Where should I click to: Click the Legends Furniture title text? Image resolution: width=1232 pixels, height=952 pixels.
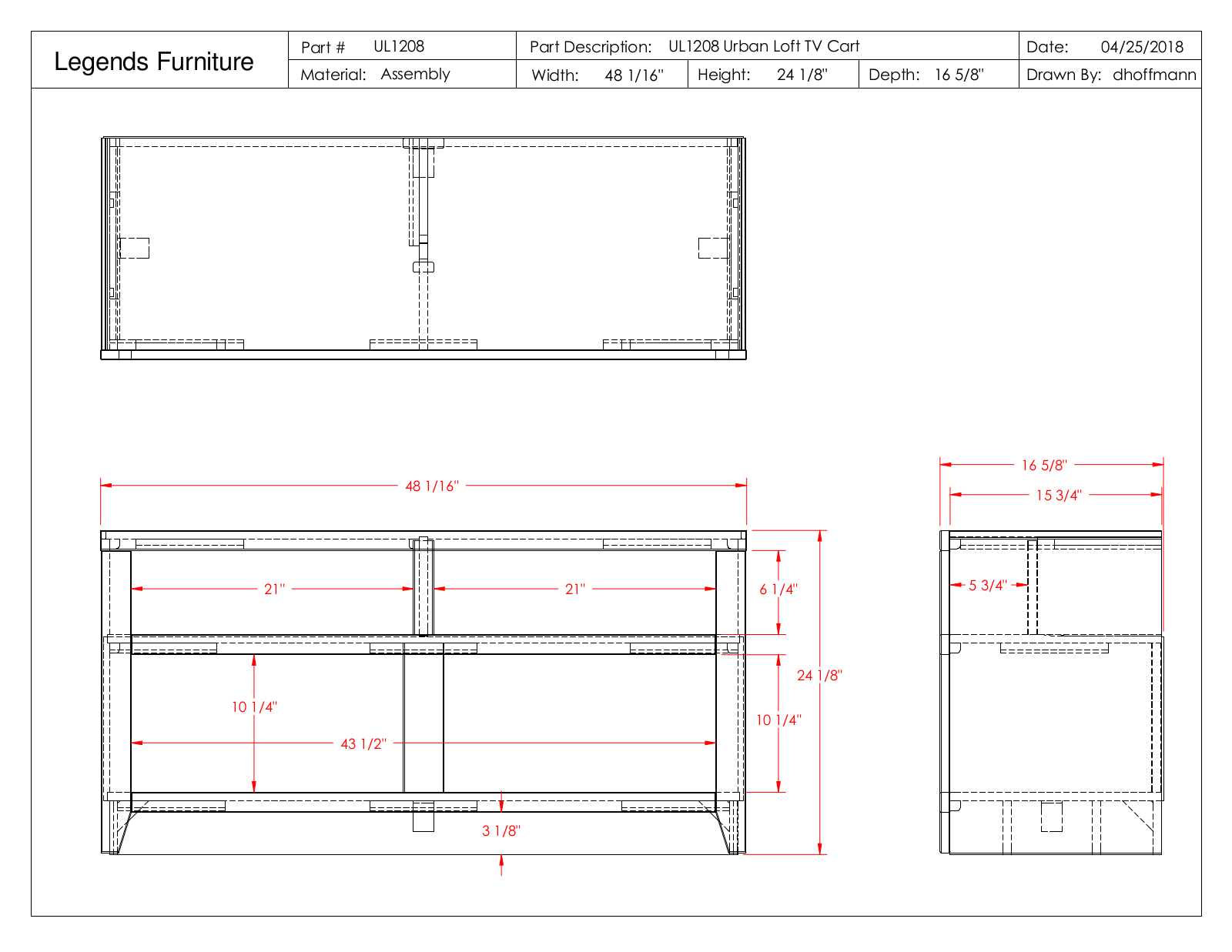(x=154, y=62)
